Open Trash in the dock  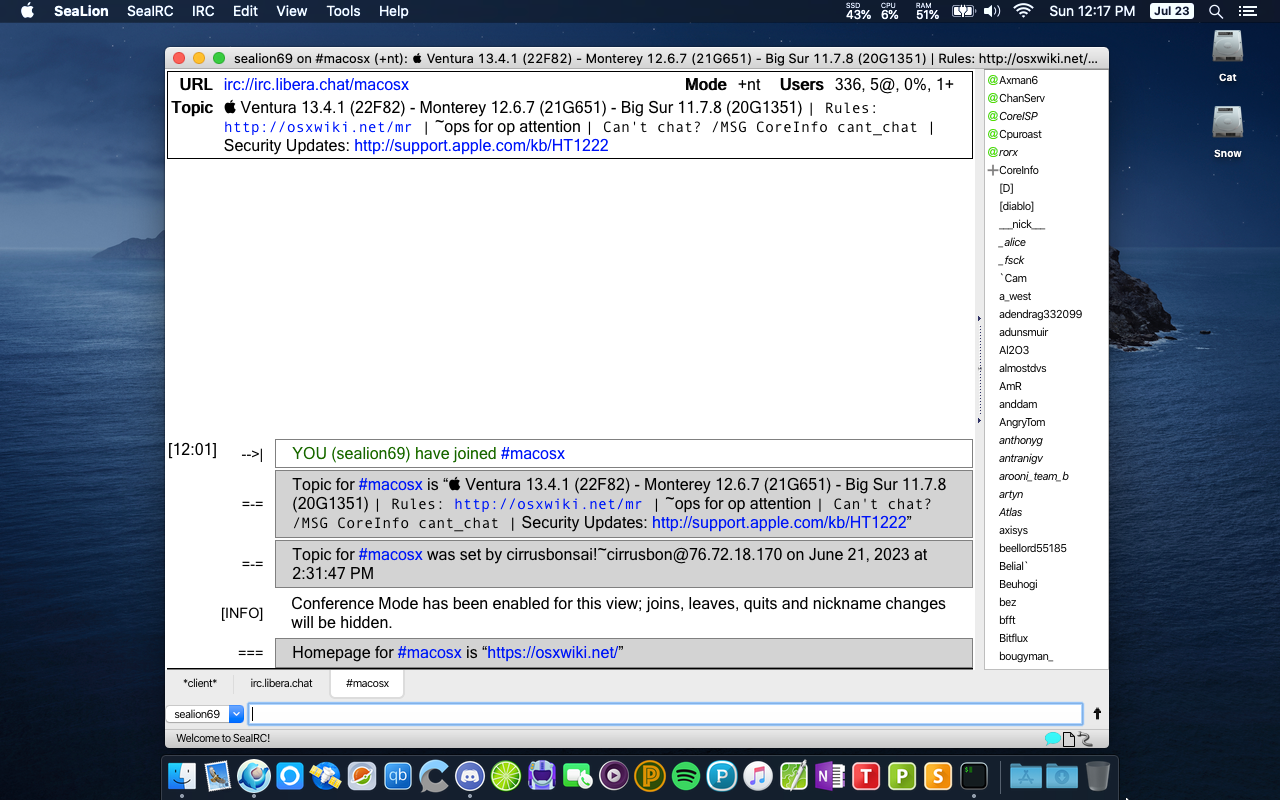1097,775
